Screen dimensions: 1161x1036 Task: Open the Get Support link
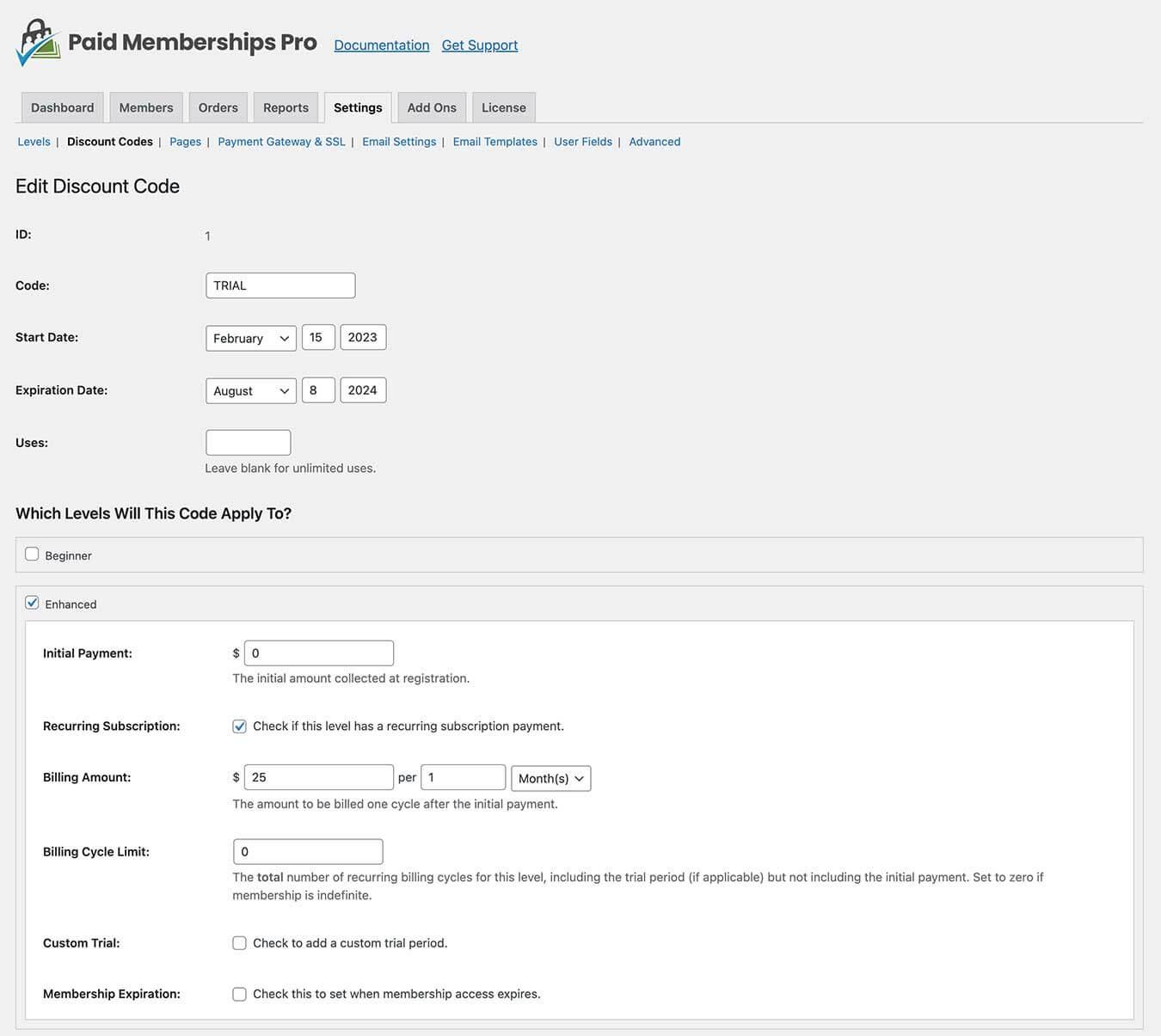(480, 45)
